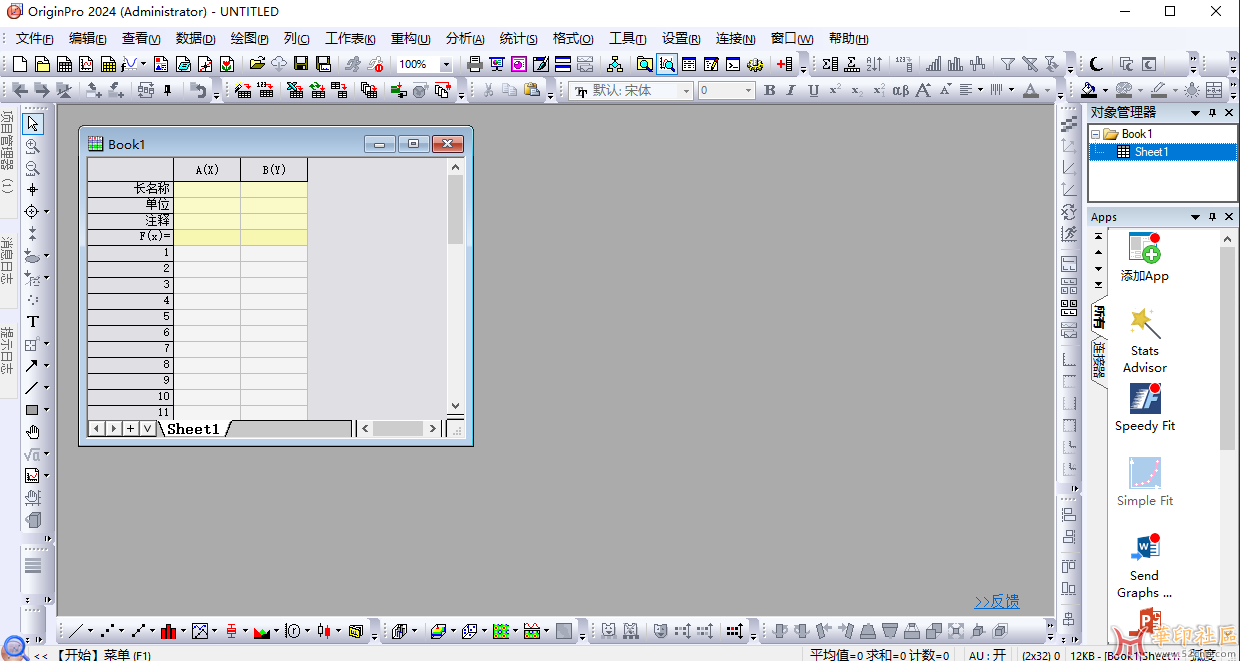Image resolution: width=1240 pixels, height=661 pixels.
Task: Toggle the pin icon in second toolbar
Action: pos(167,91)
